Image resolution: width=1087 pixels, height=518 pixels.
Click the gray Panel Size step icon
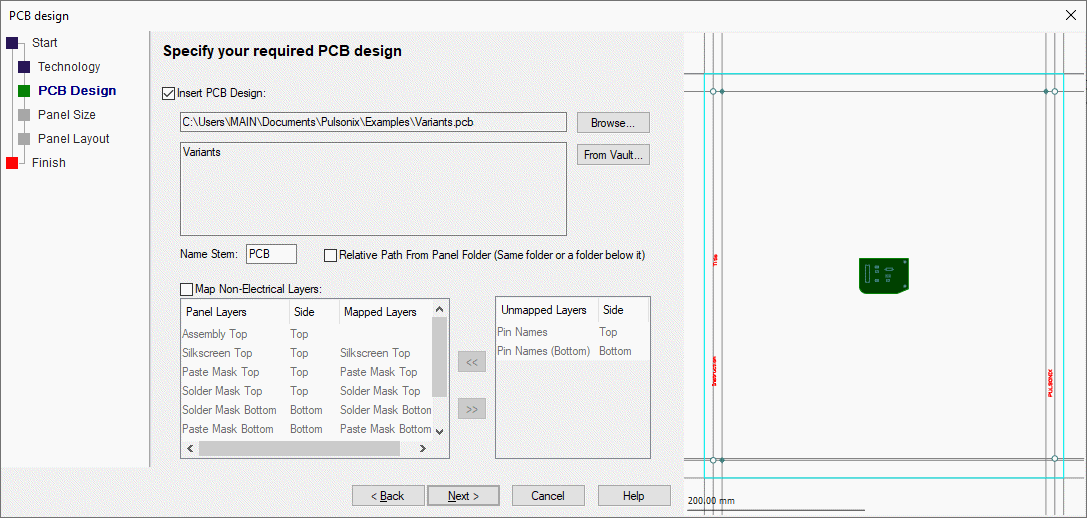24,115
